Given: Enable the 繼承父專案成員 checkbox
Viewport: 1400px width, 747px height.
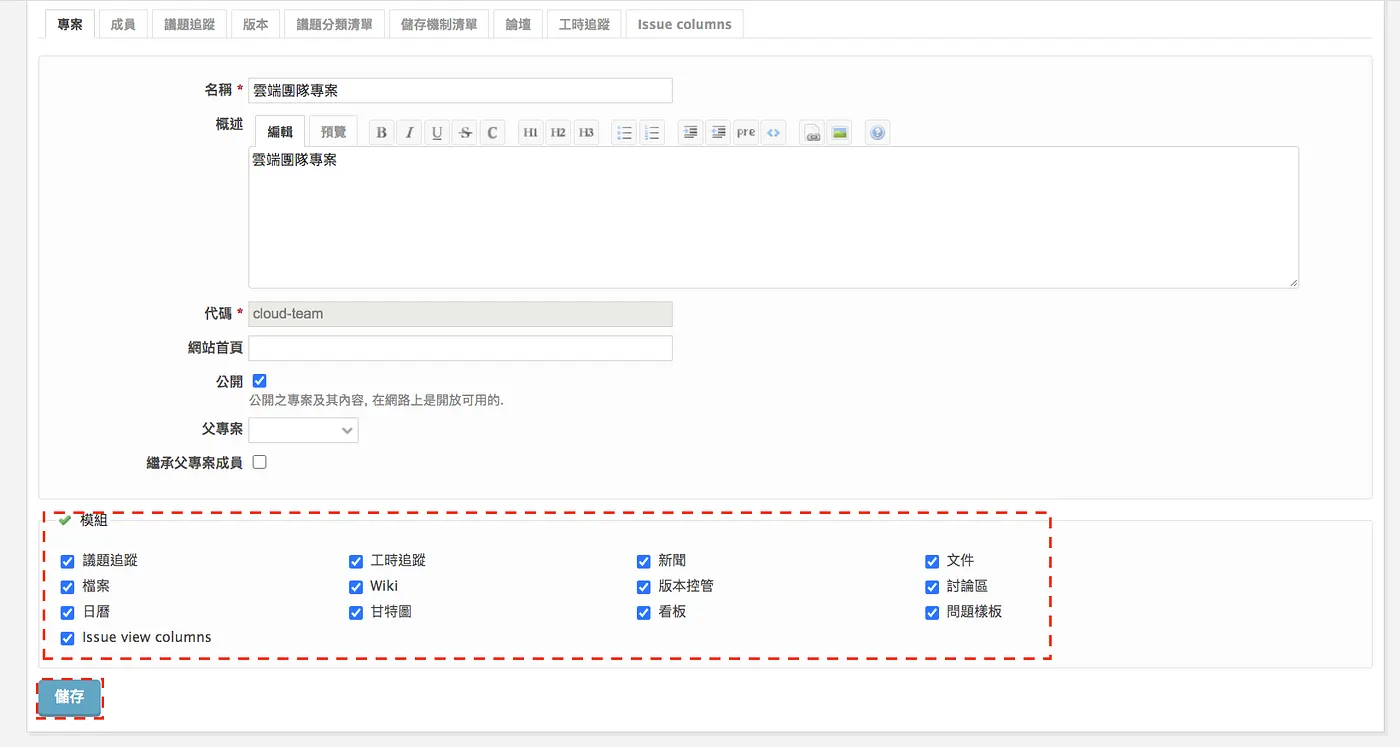Looking at the screenshot, I should pos(260,462).
